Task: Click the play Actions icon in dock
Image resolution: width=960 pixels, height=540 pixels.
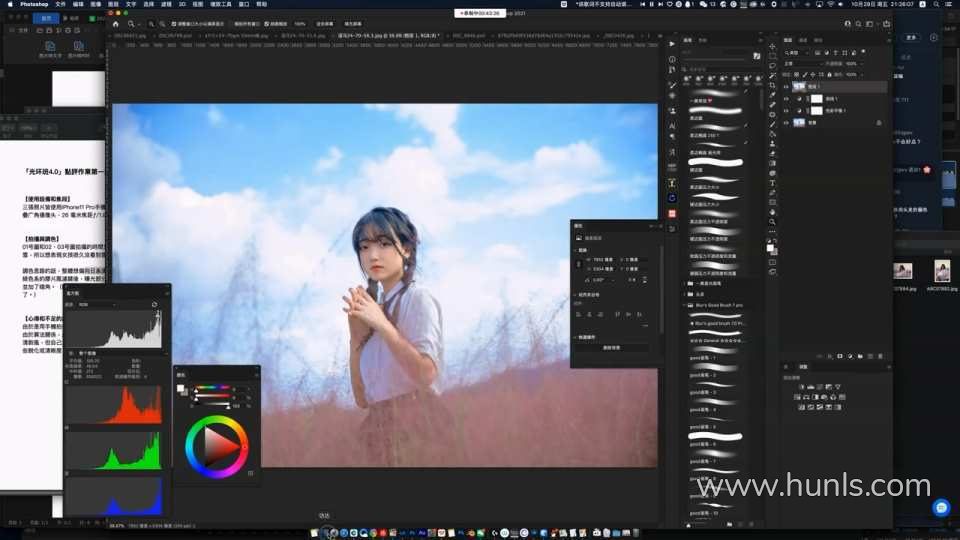Action: tap(672, 44)
